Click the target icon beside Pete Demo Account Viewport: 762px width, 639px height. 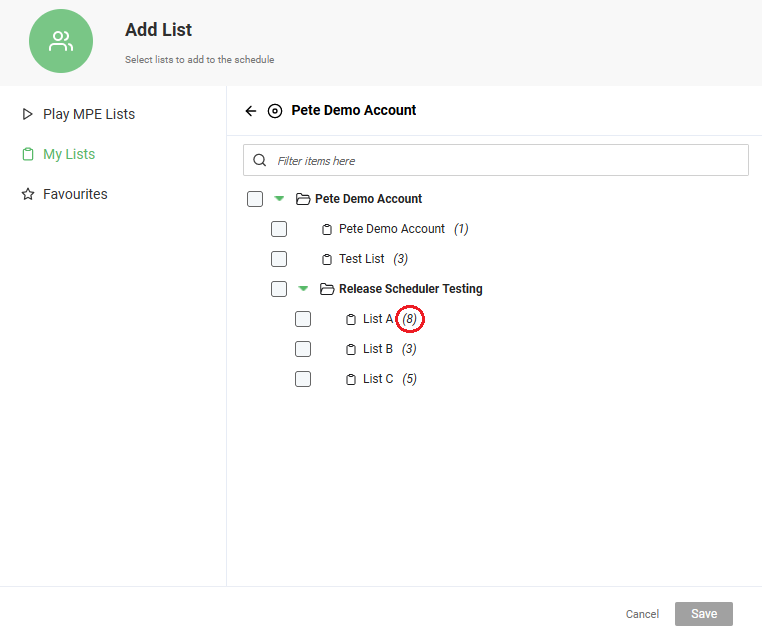[x=275, y=111]
